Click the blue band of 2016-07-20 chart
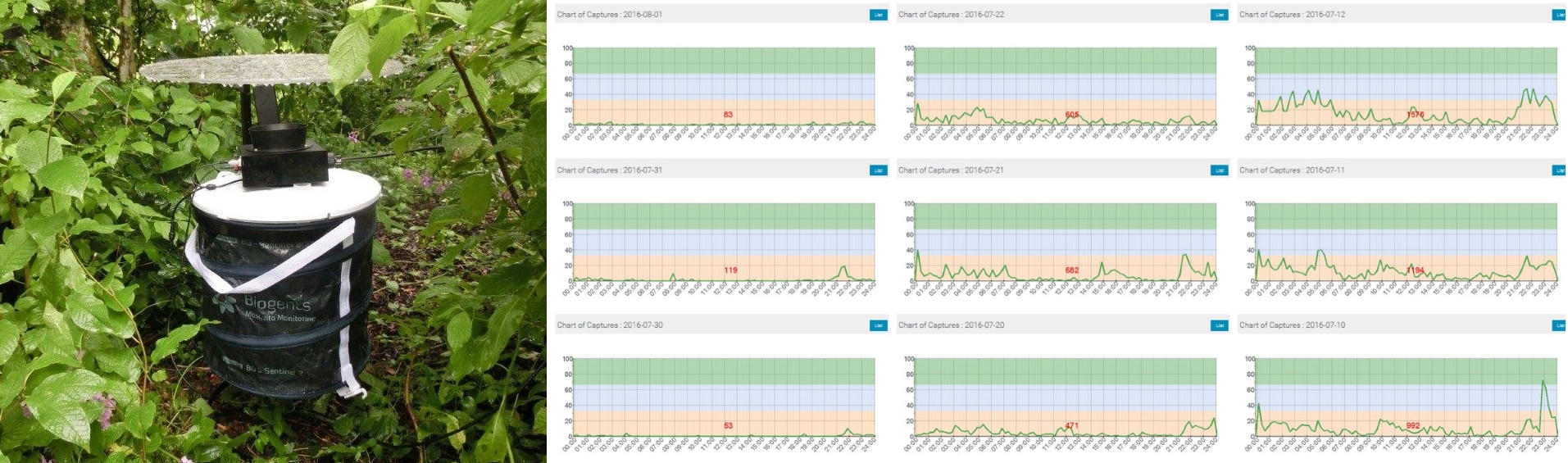 coord(1066,397)
